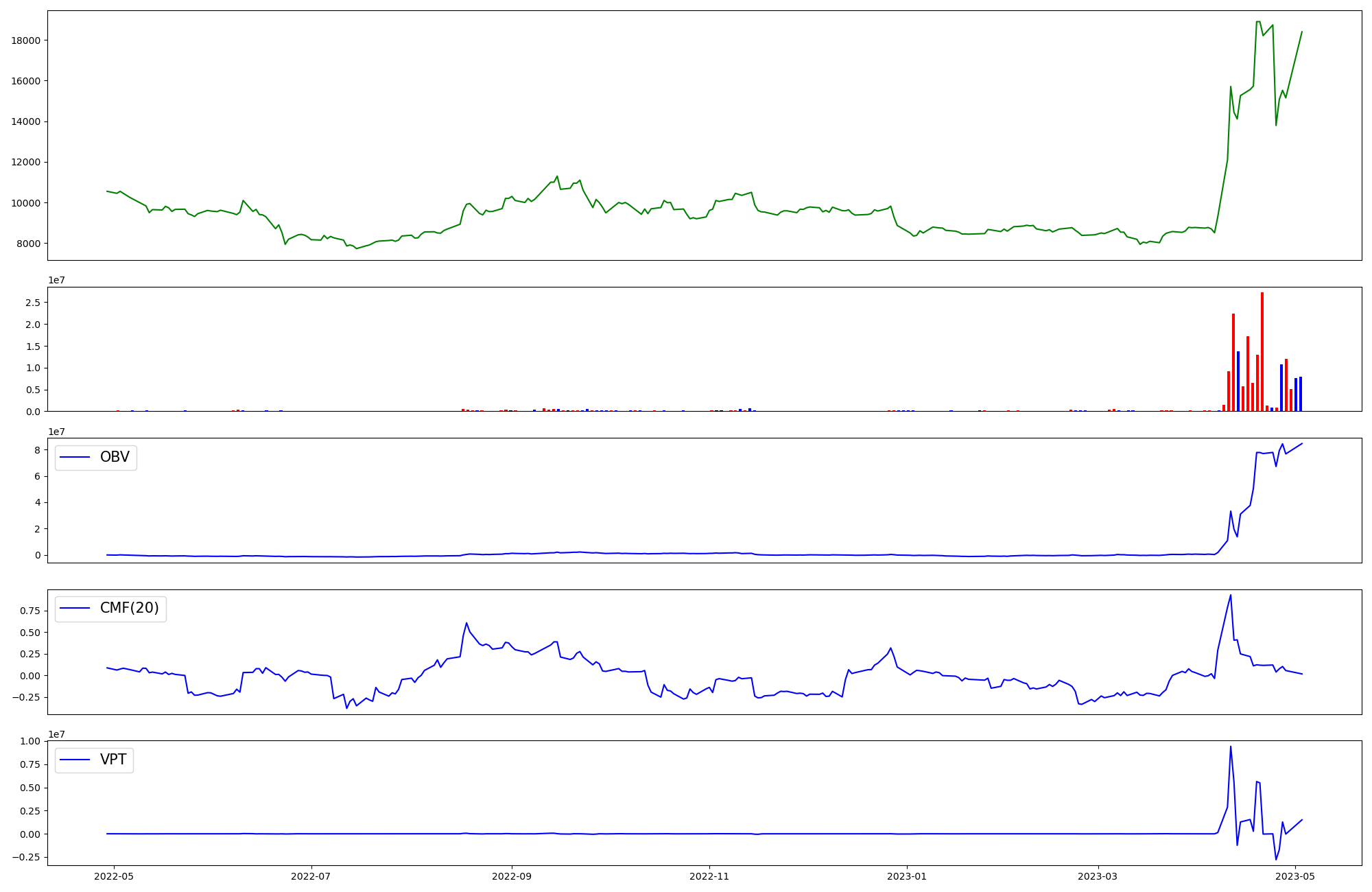Screen dimensions: 1372x892
Task: Click the 2022-09 x-axis date label
Action: point(512,876)
